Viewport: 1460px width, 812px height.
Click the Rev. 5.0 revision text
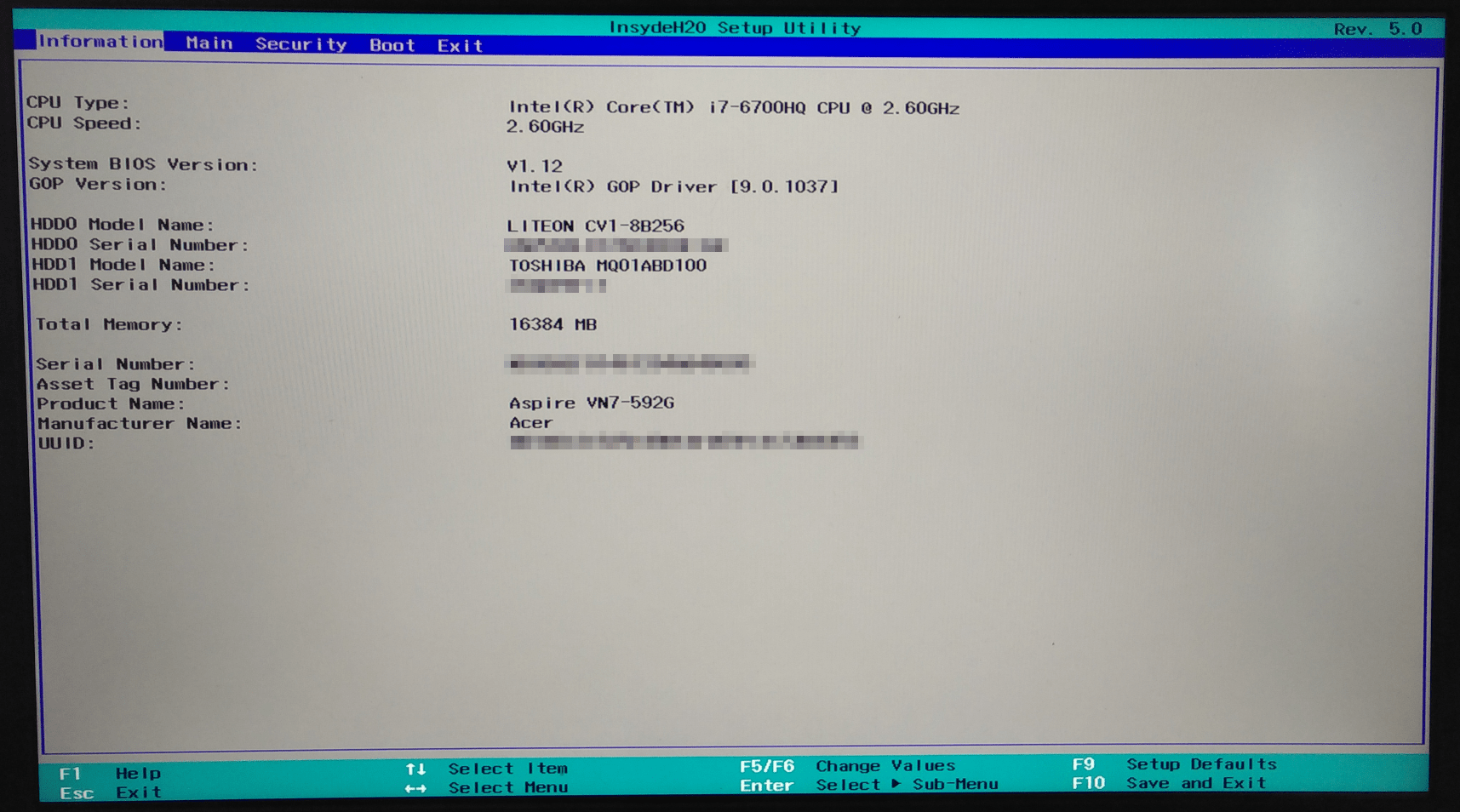(x=1377, y=29)
